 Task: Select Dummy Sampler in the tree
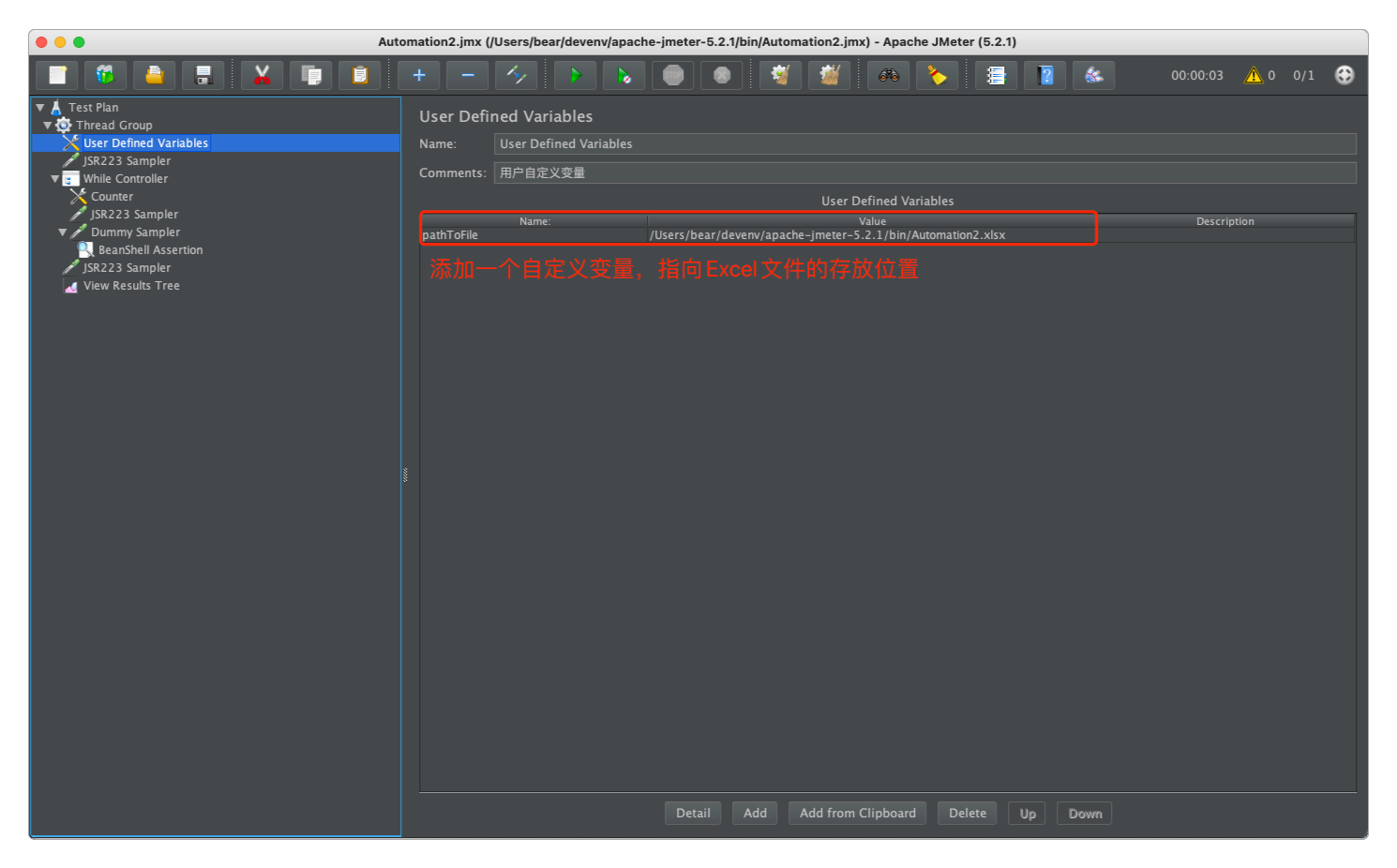tap(135, 232)
